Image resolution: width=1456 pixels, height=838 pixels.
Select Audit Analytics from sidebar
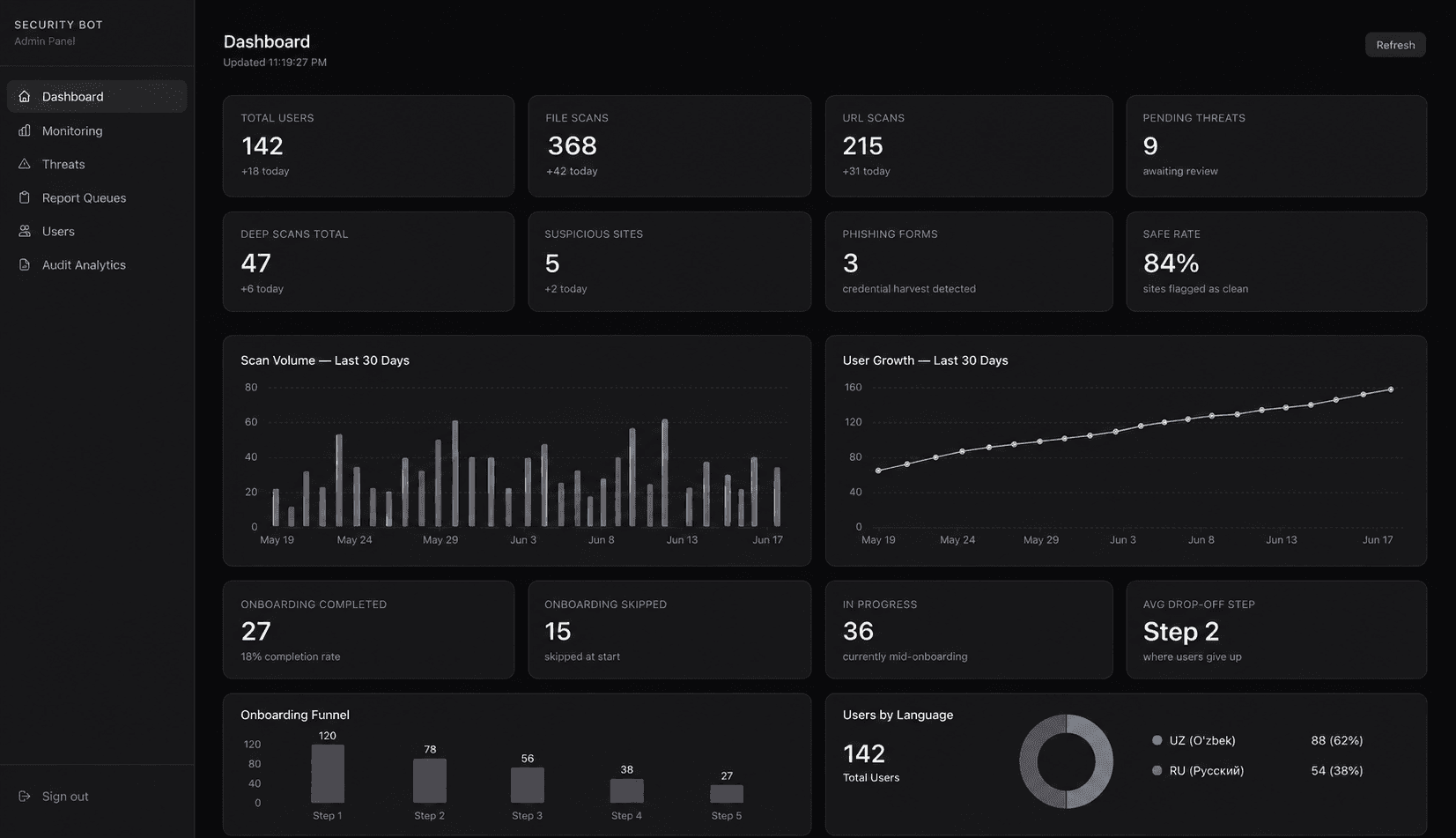[x=97, y=264]
